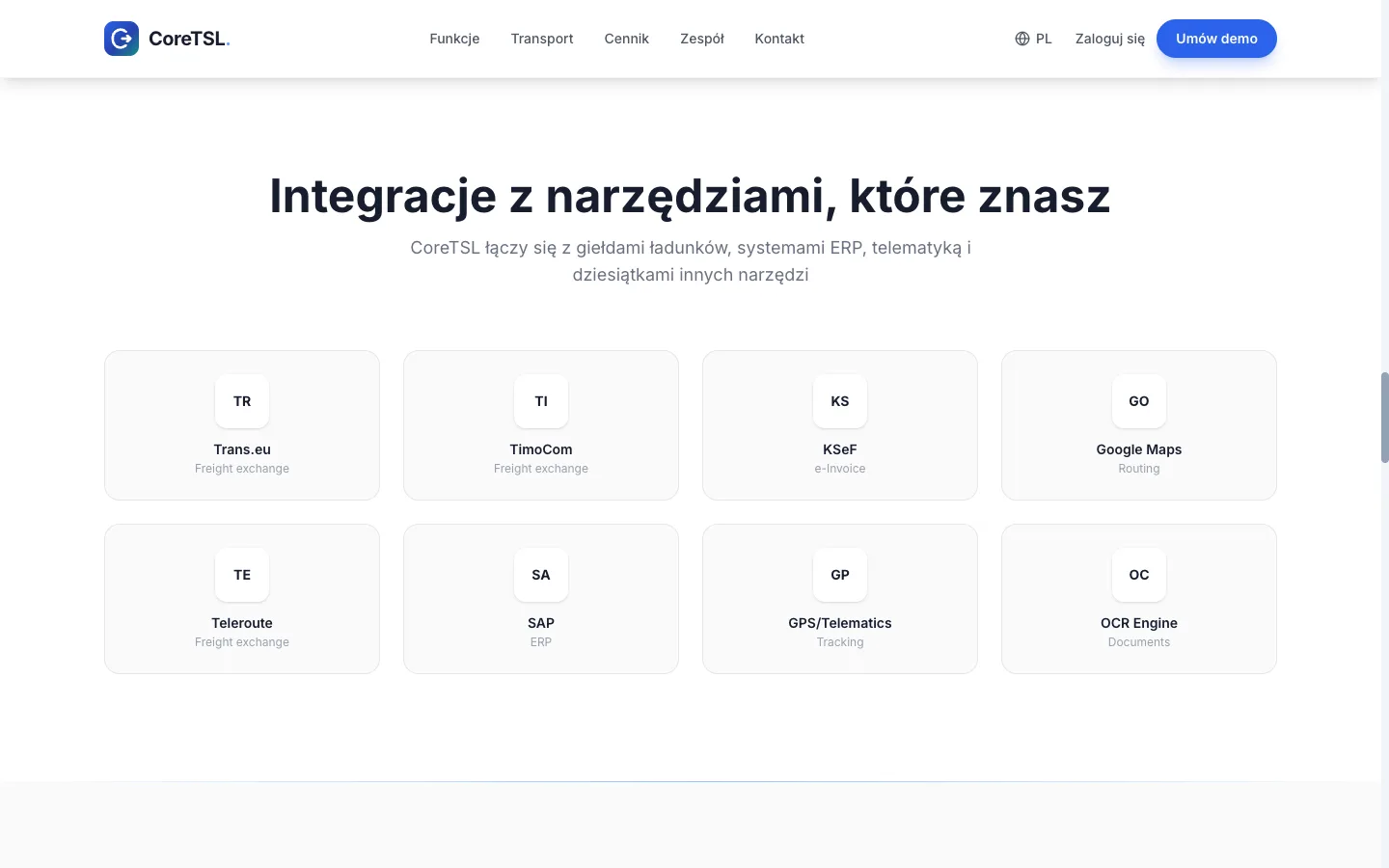Viewport: 1389px width, 868px height.
Task: Select the SAP card title
Action: pos(541,623)
